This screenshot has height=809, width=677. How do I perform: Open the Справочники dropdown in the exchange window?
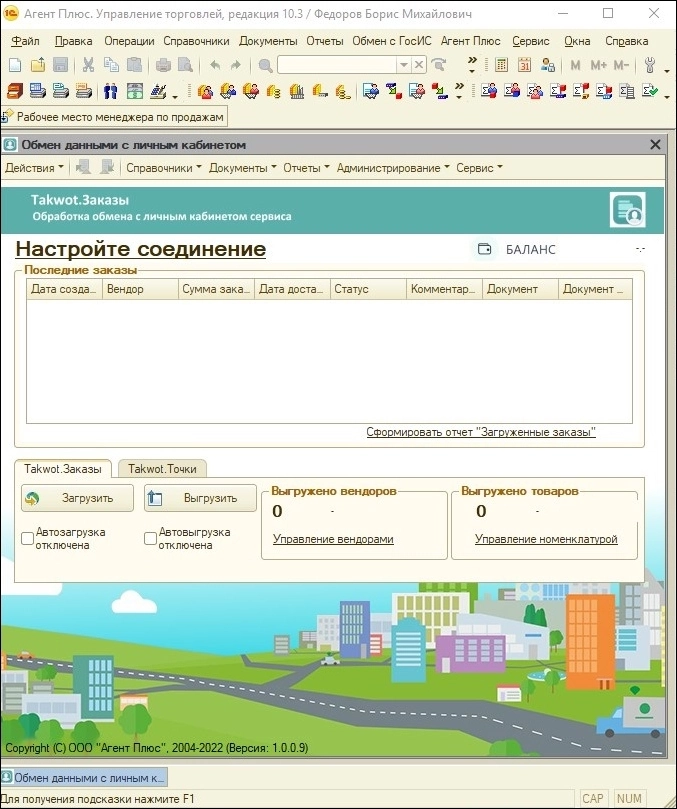[164, 168]
